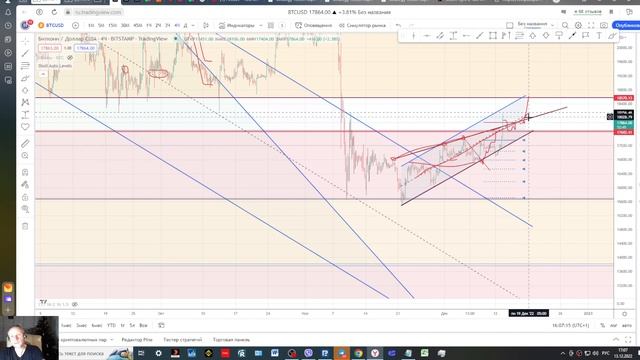640x360 pixels.
Task: Open the heart favorites icon in left toolbar
Action: (25, 127)
